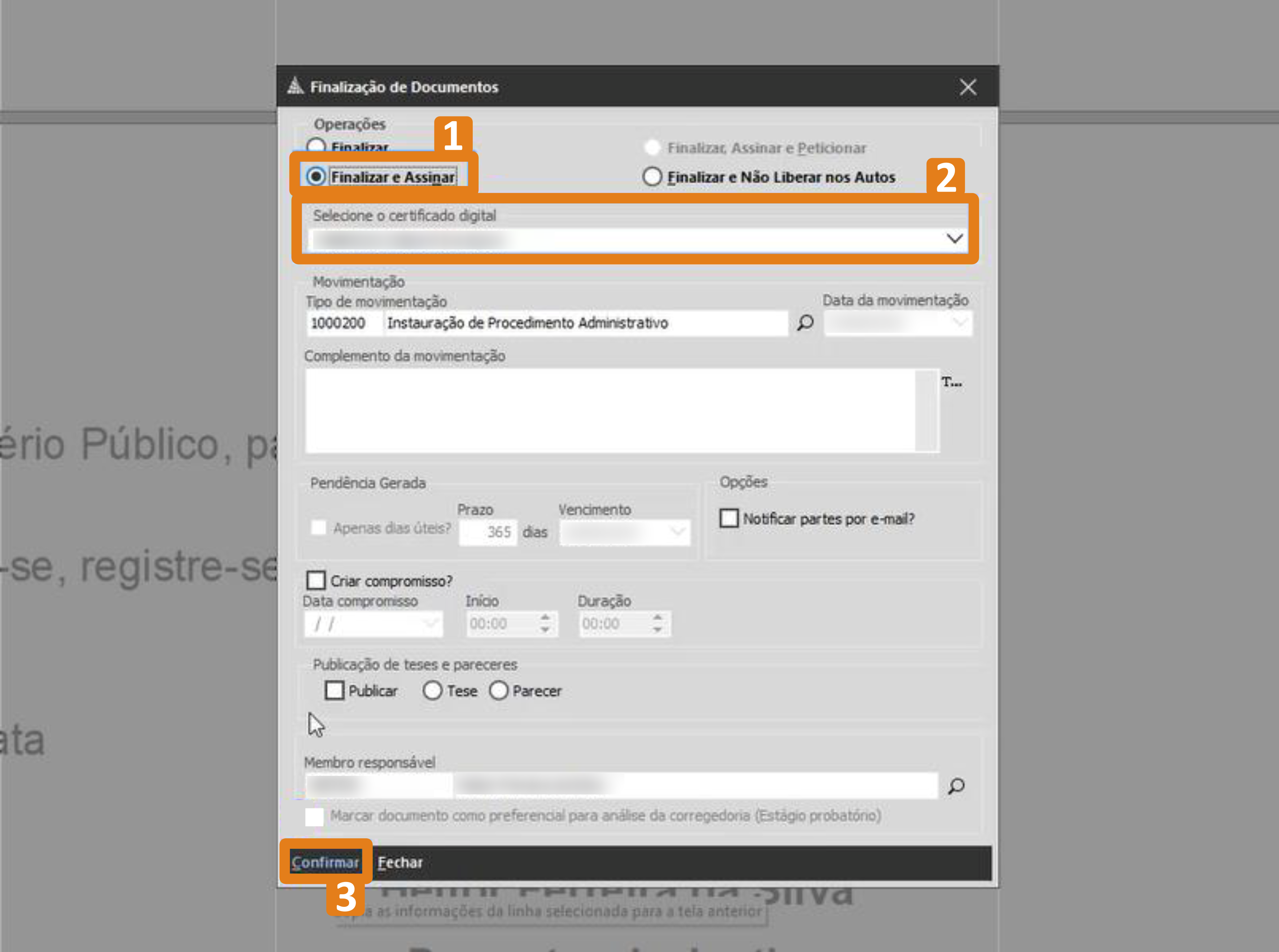Mark document as preferential for corregedoria analysis

[x=315, y=817]
